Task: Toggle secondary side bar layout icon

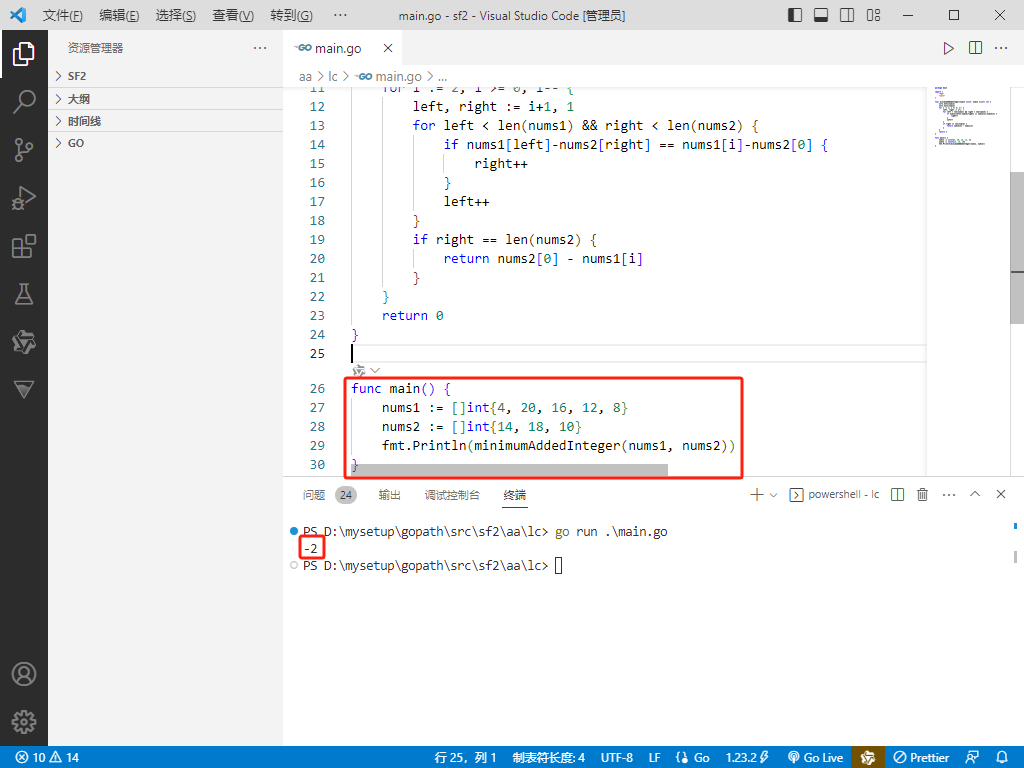Action: point(847,15)
